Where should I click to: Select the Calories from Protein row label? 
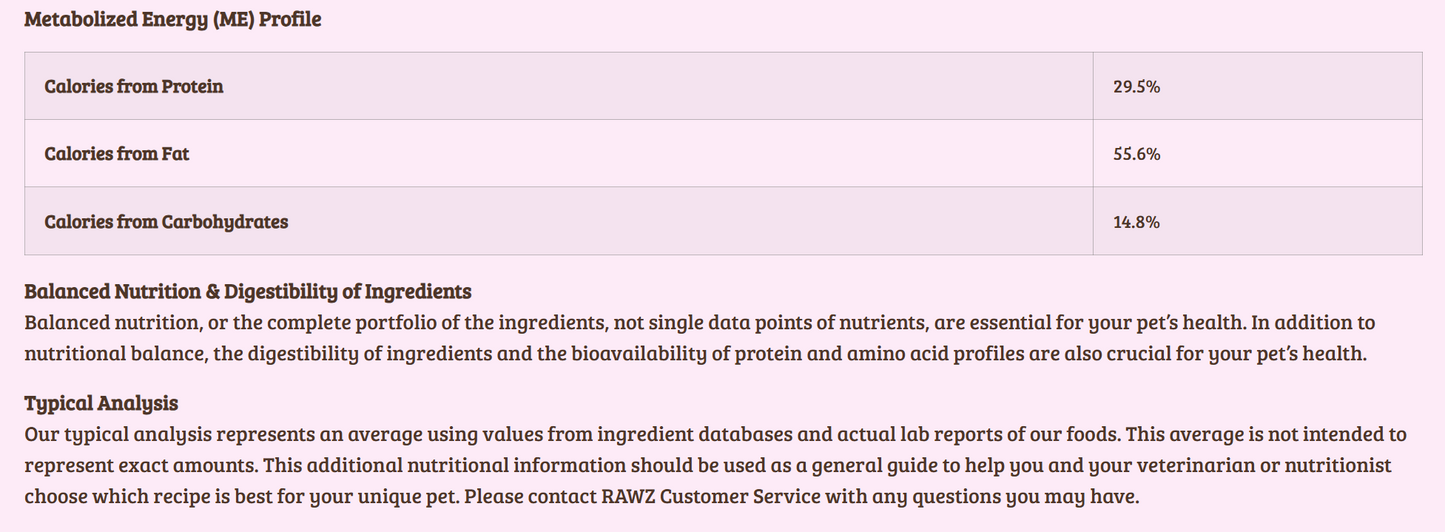click(134, 87)
